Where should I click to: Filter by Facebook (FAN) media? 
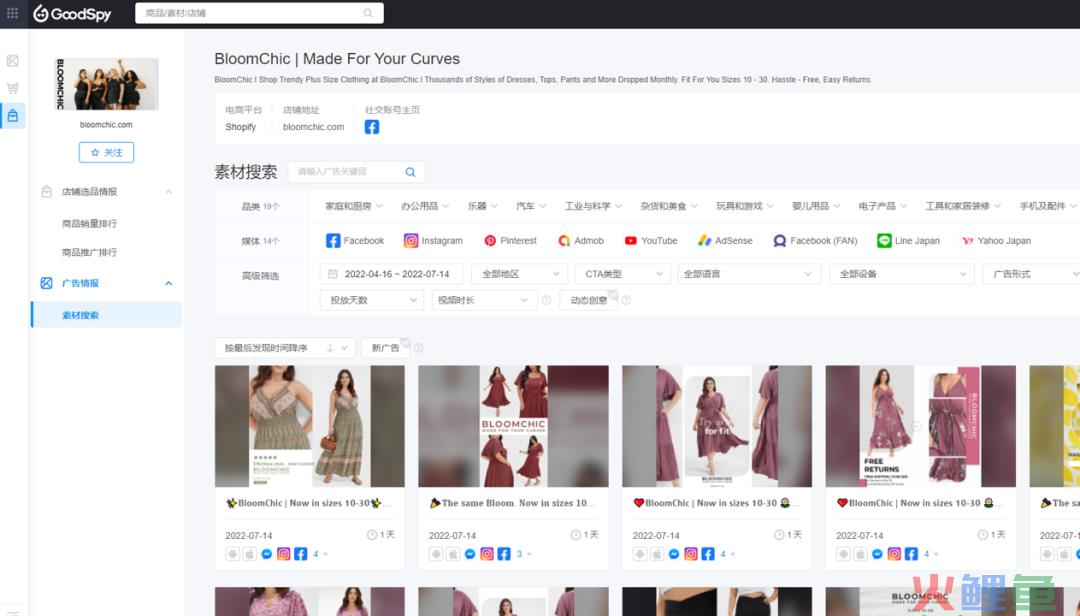816,240
